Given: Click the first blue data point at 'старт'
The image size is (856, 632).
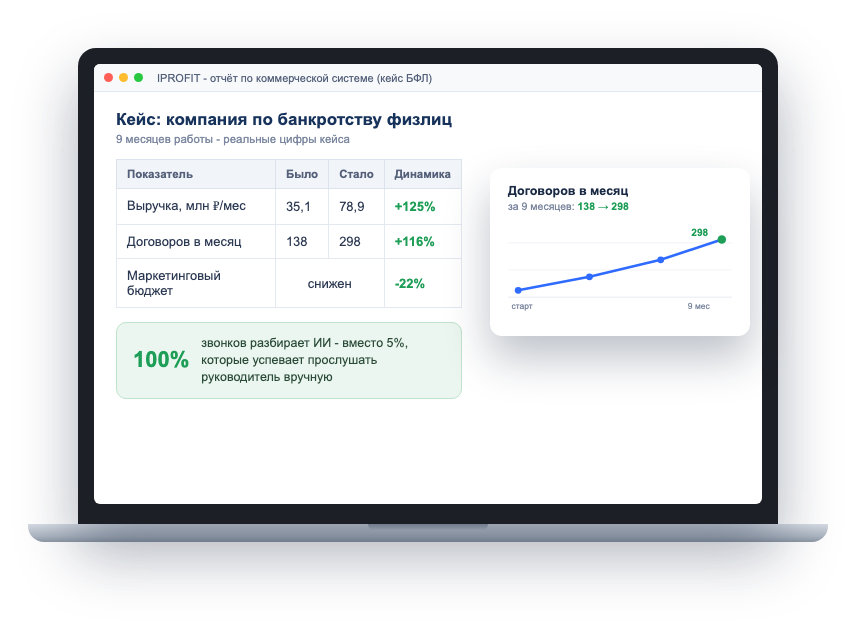Looking at the screenshot, I should point(518,290).
